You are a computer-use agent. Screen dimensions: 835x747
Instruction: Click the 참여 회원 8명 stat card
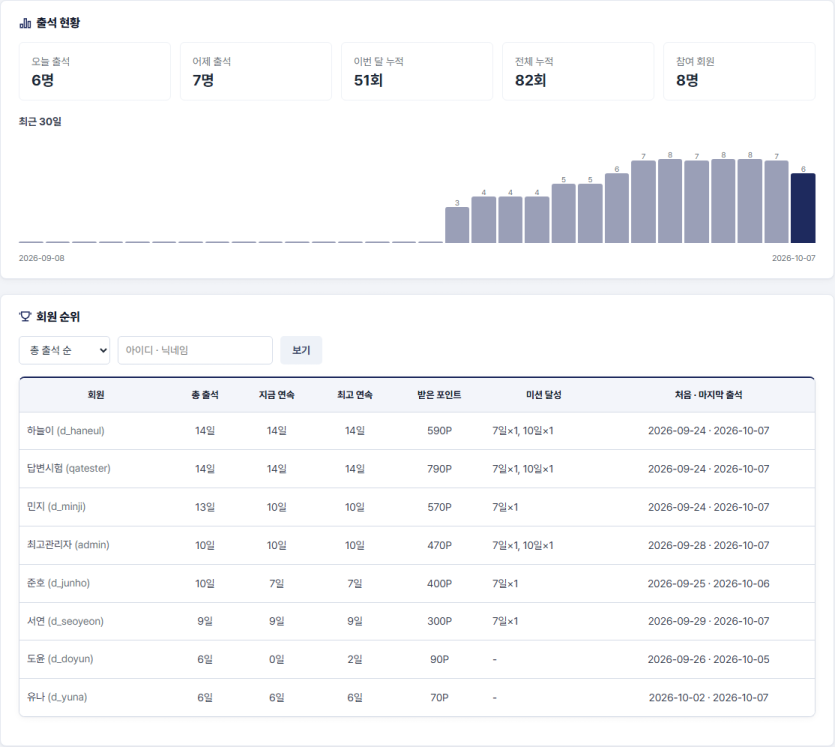[739, 71]
